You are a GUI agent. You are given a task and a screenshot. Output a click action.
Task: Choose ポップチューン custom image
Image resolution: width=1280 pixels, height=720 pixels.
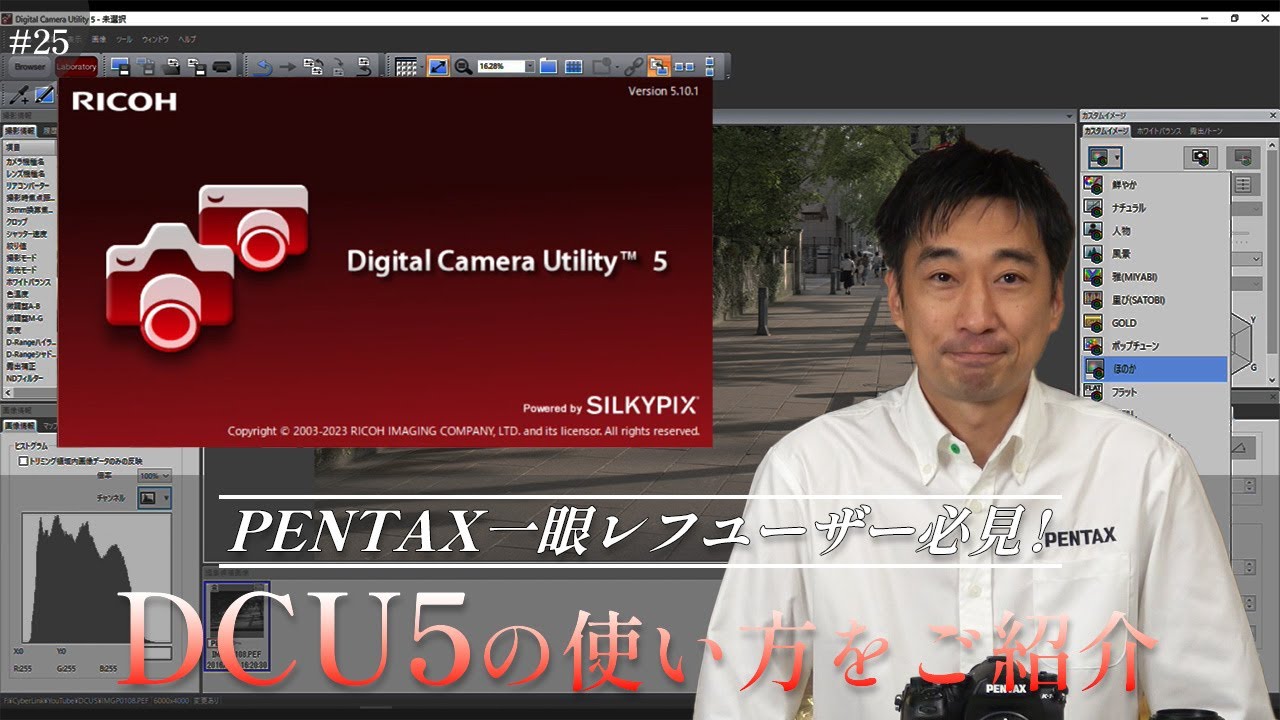tap(1155, 346)
